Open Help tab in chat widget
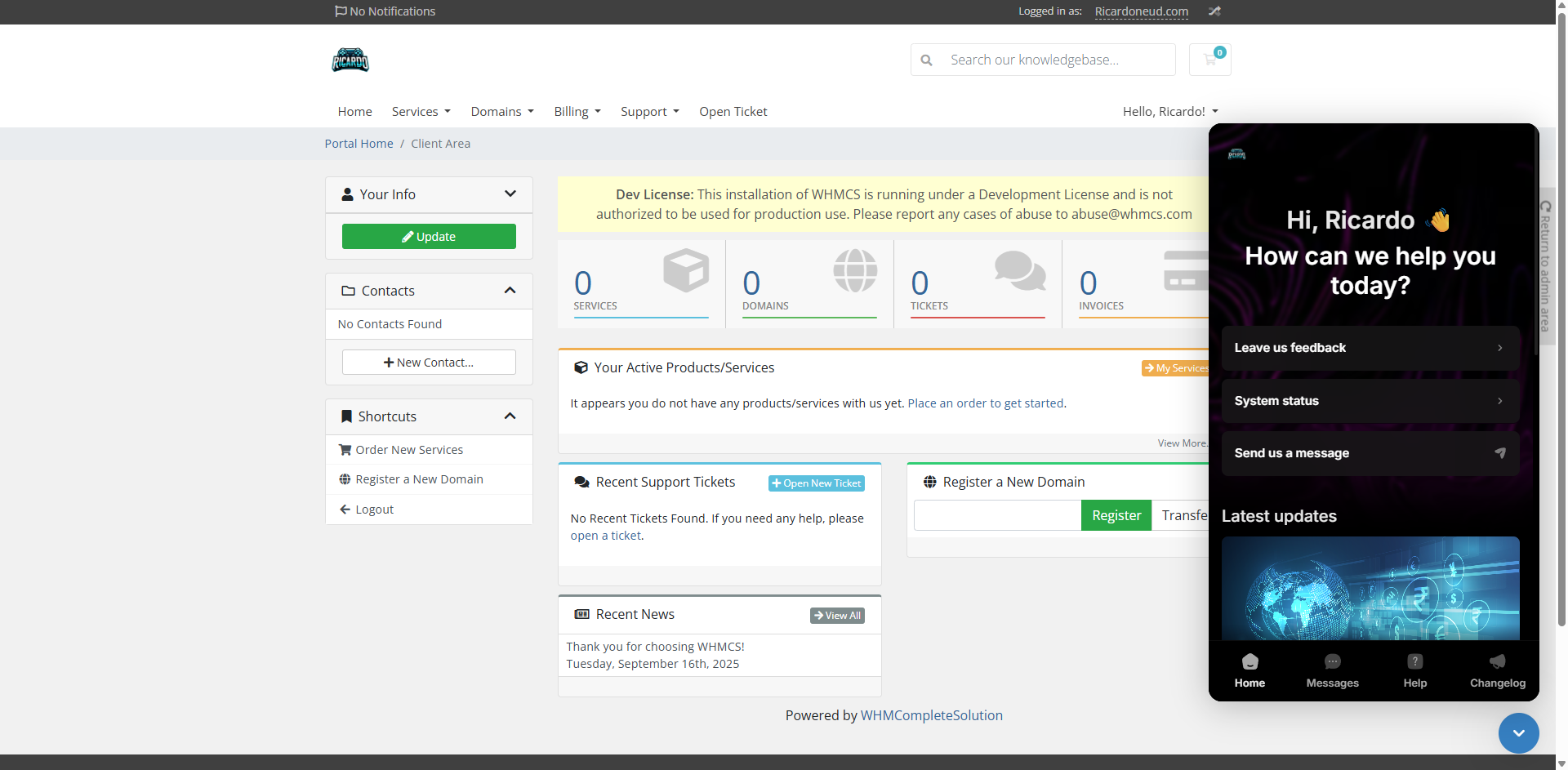Screen dimensions: 1568x770 pos(1414,670)
